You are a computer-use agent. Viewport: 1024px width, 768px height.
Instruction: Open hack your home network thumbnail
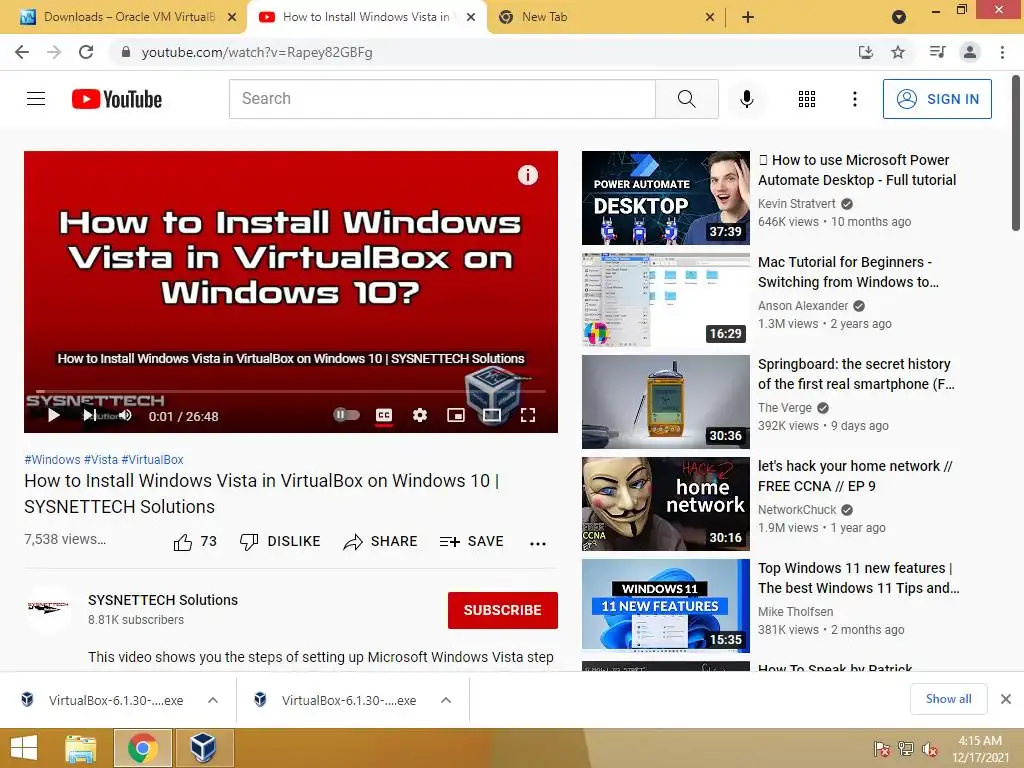click(x=665, y=504)
